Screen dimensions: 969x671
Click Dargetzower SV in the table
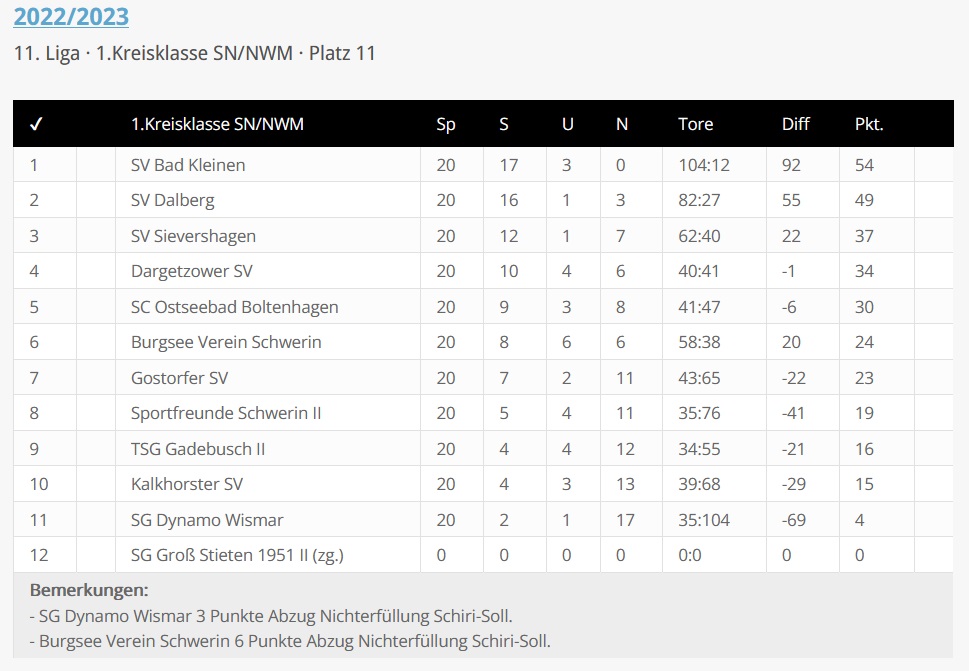(192, 271)
